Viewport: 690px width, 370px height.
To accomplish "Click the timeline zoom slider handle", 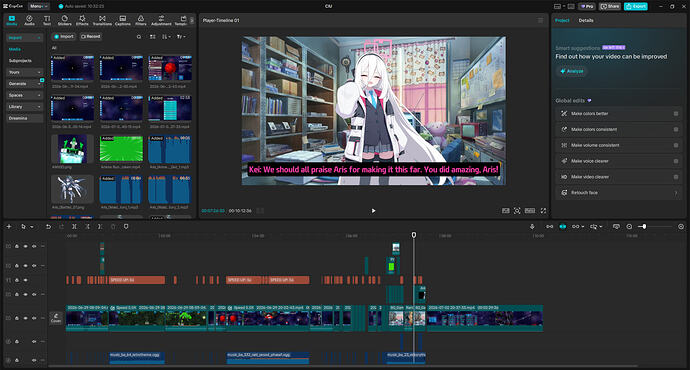I will click(x=644, y=227).
